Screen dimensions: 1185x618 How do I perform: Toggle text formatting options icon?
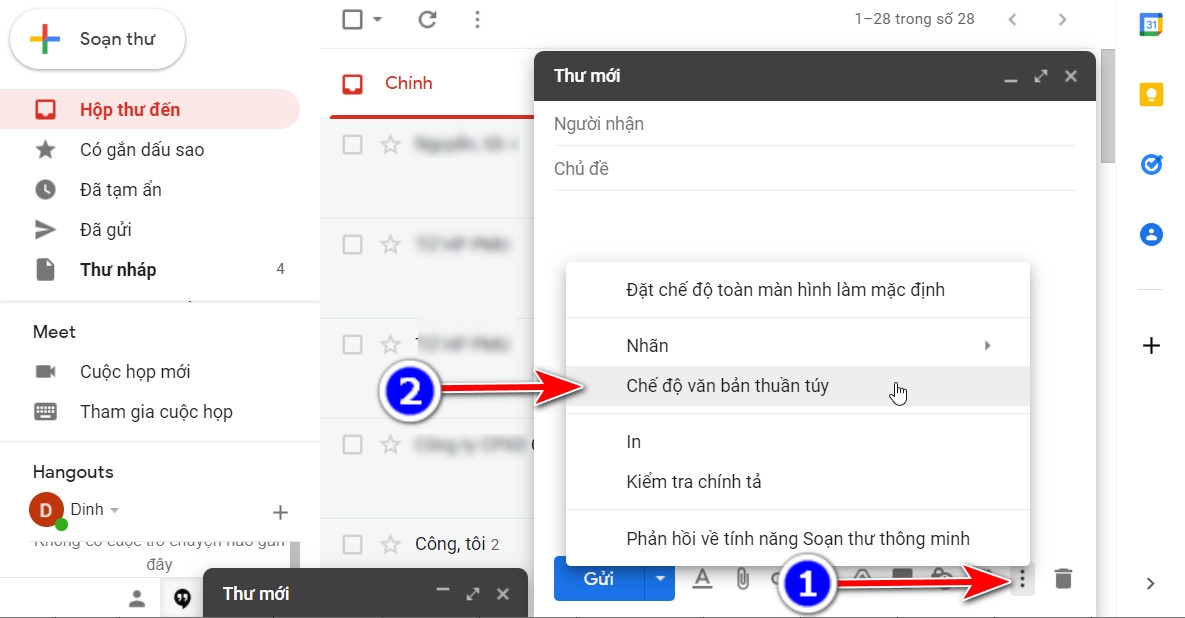[703, 579]
